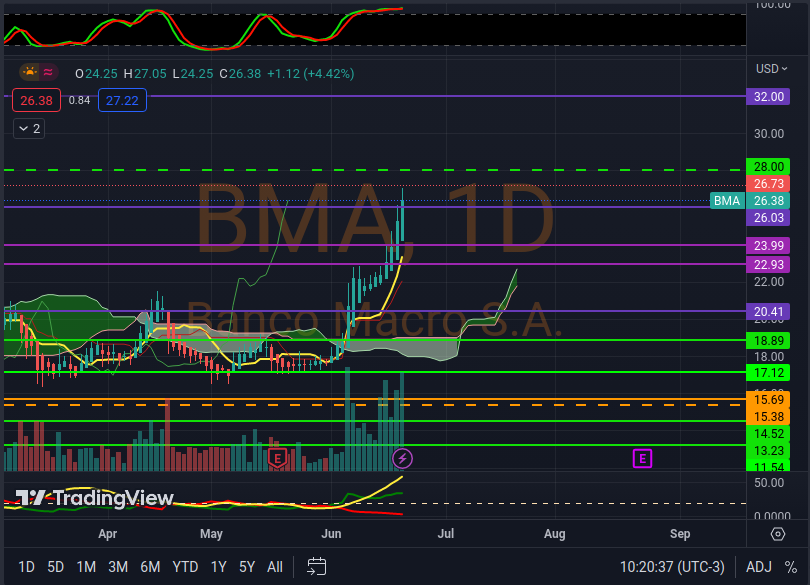The image size is (810, 585).
Task: Select the 3M time range
Action: pos(118,567)
